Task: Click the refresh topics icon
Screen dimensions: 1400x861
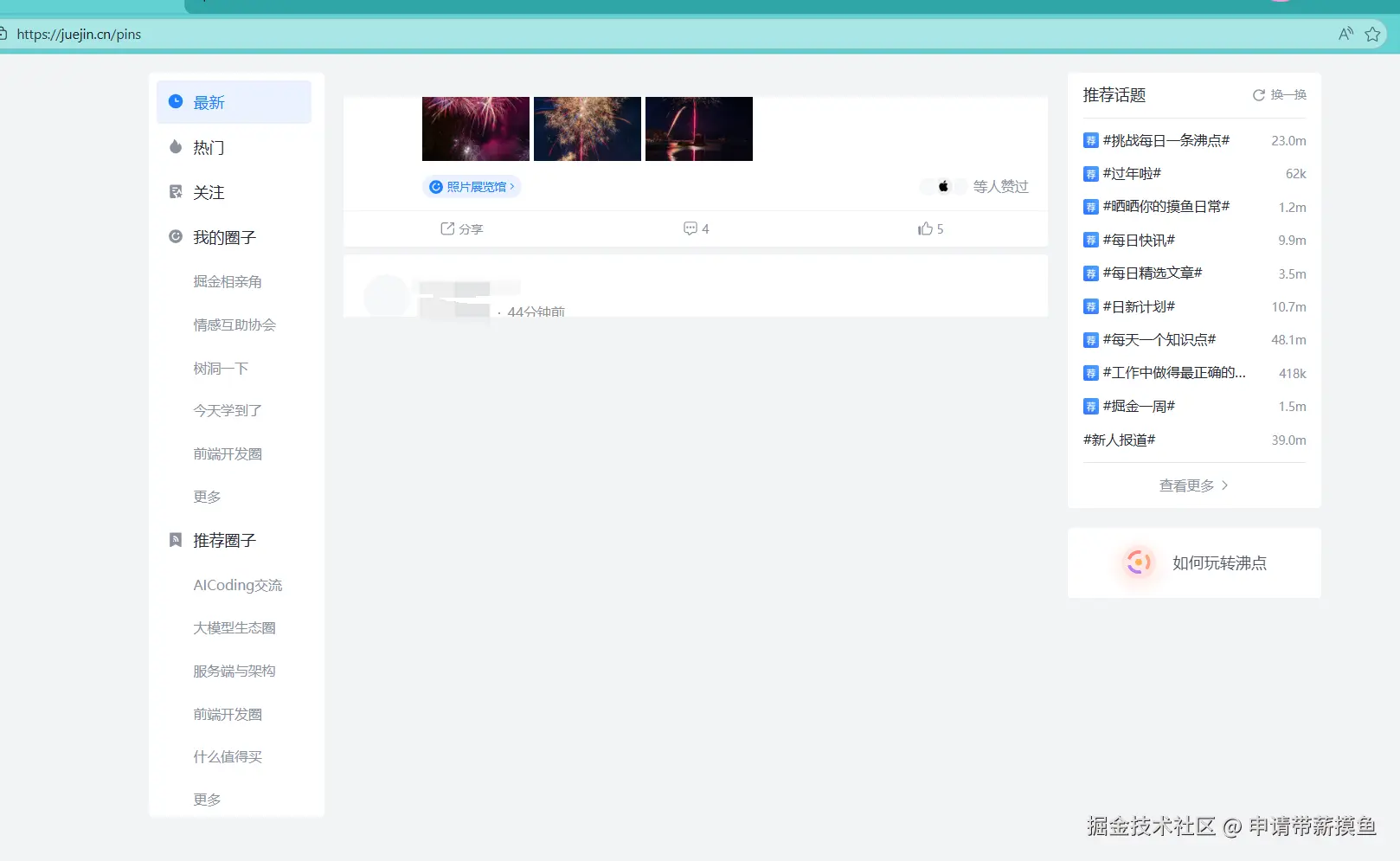Action: click(1259, 95)
